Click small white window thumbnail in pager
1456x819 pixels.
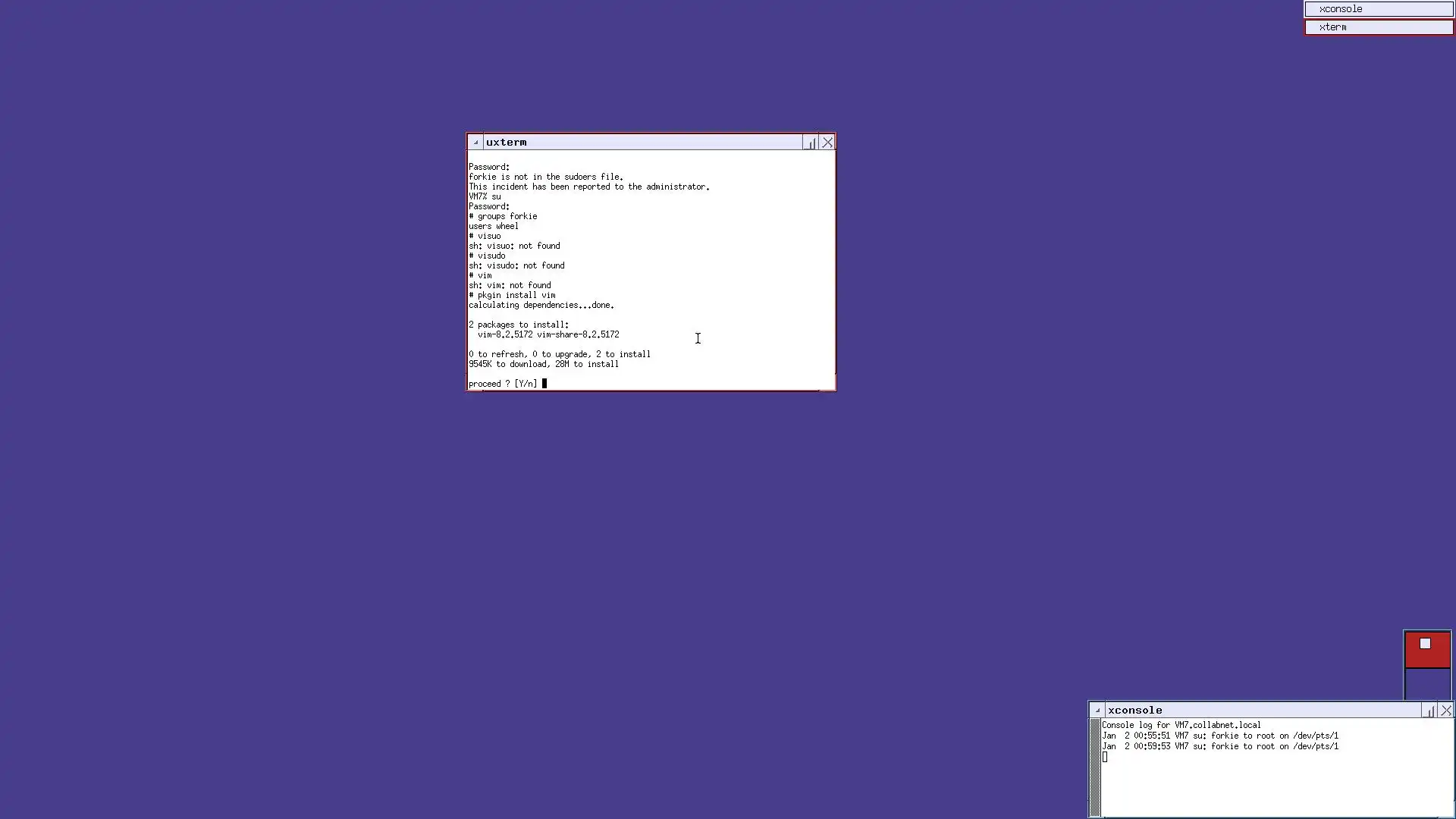point(1425,644)
